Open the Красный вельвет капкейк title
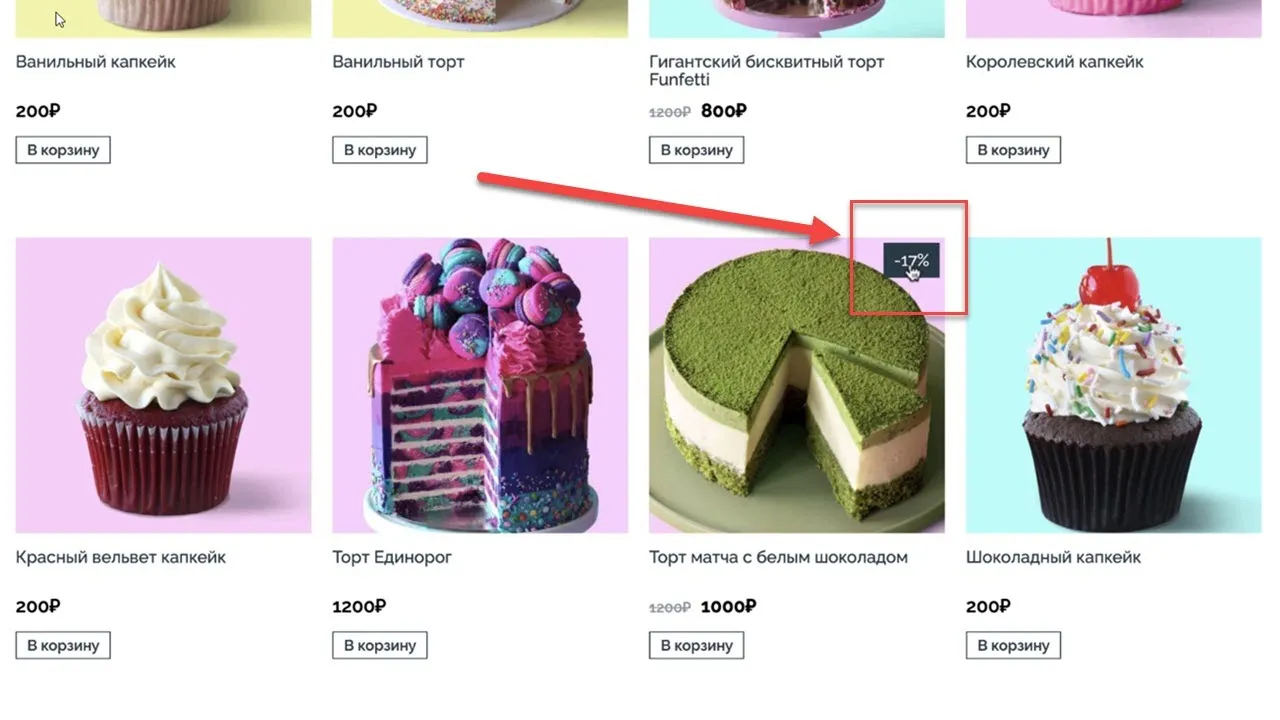Viewport: 1280px width, 720px height. tap(121, 557)
